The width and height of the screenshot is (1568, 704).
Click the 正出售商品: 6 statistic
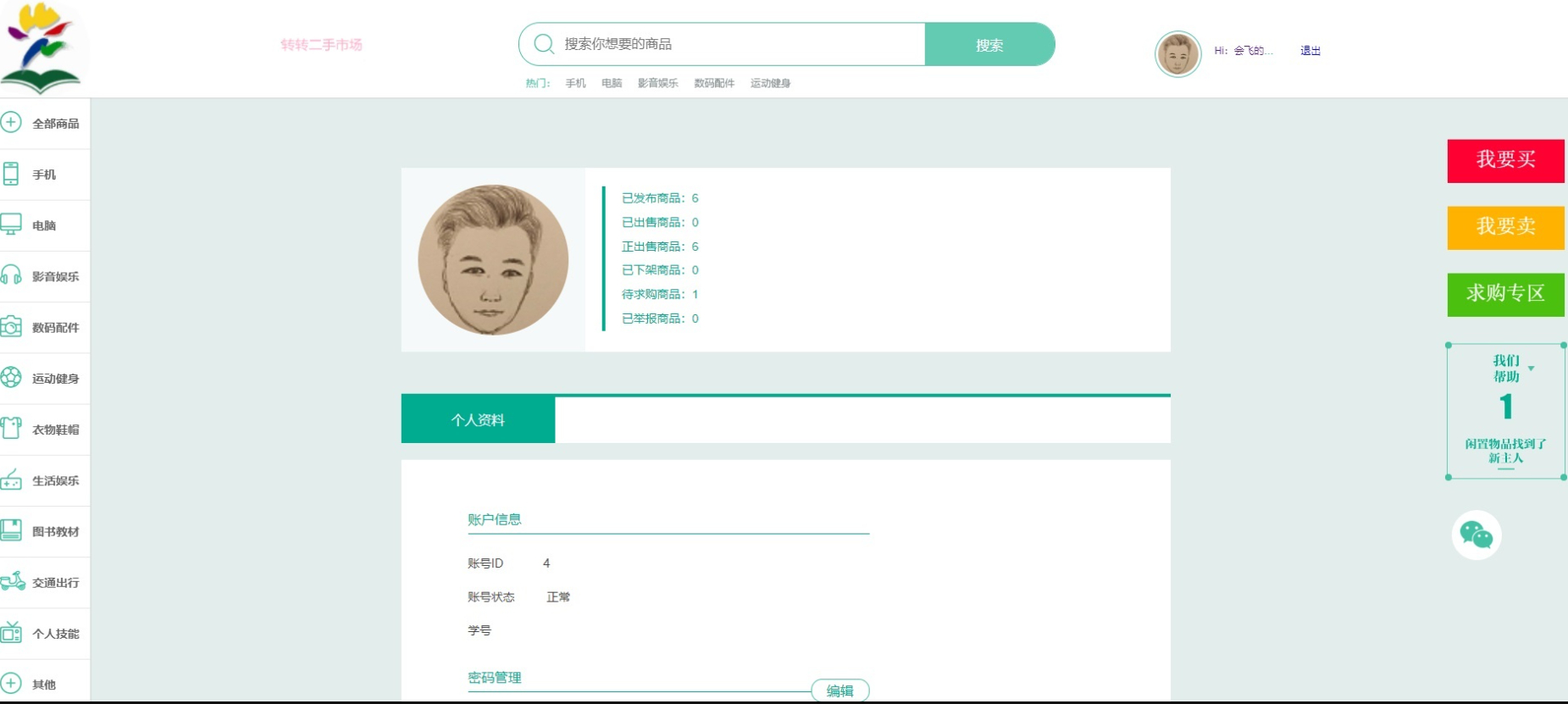point(660,247)
